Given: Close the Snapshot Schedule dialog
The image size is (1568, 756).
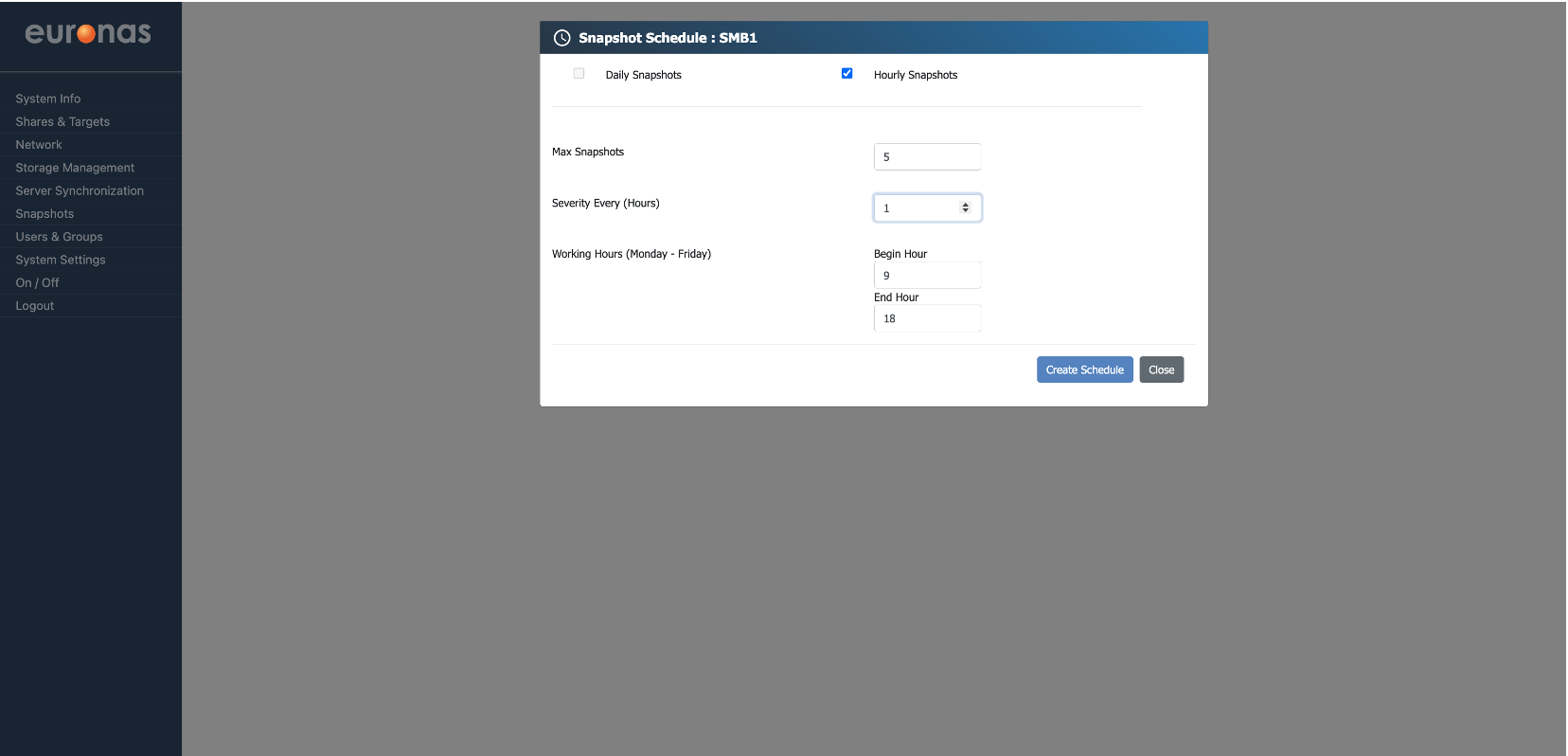Looking at the screenshot, I should point(1161,369).
